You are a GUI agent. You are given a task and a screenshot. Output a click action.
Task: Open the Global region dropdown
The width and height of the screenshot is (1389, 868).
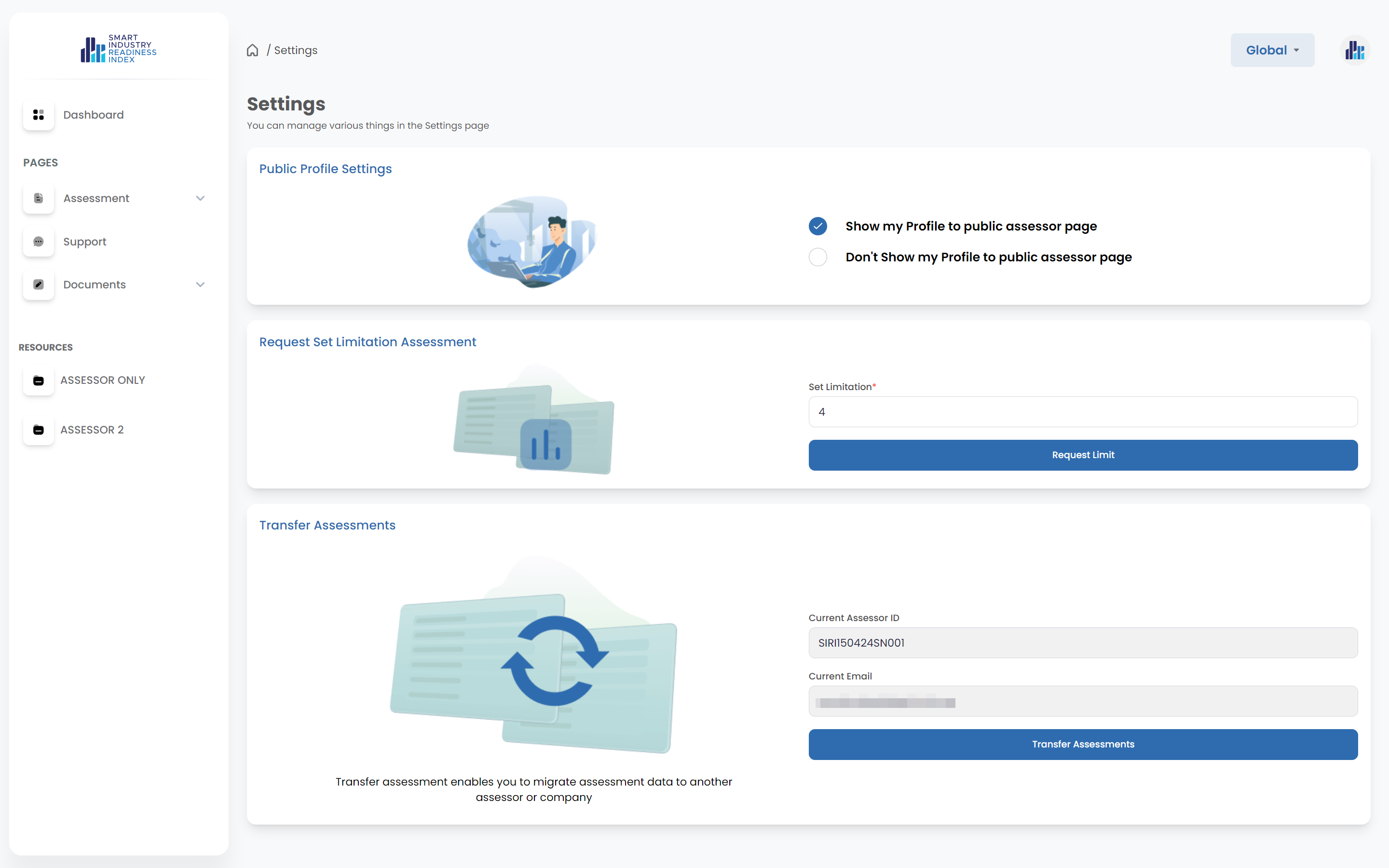tap(1272, 51)
